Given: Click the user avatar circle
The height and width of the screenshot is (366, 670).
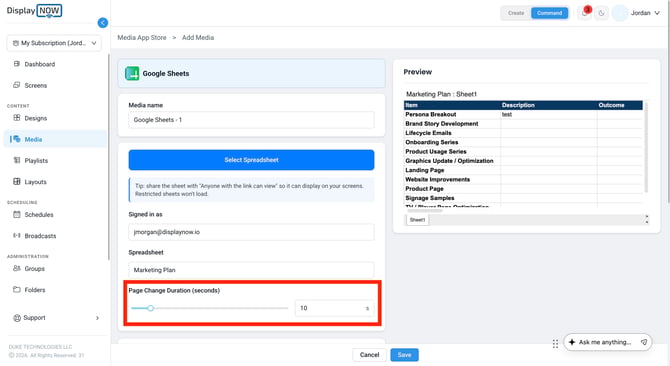Looking at the screenshot, I should pos(620,13).
